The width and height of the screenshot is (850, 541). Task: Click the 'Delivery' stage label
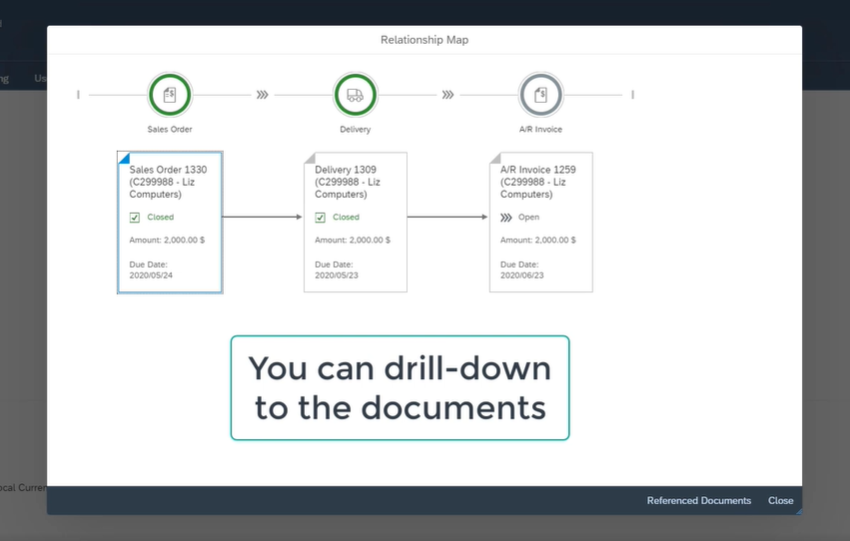point(355,129)
